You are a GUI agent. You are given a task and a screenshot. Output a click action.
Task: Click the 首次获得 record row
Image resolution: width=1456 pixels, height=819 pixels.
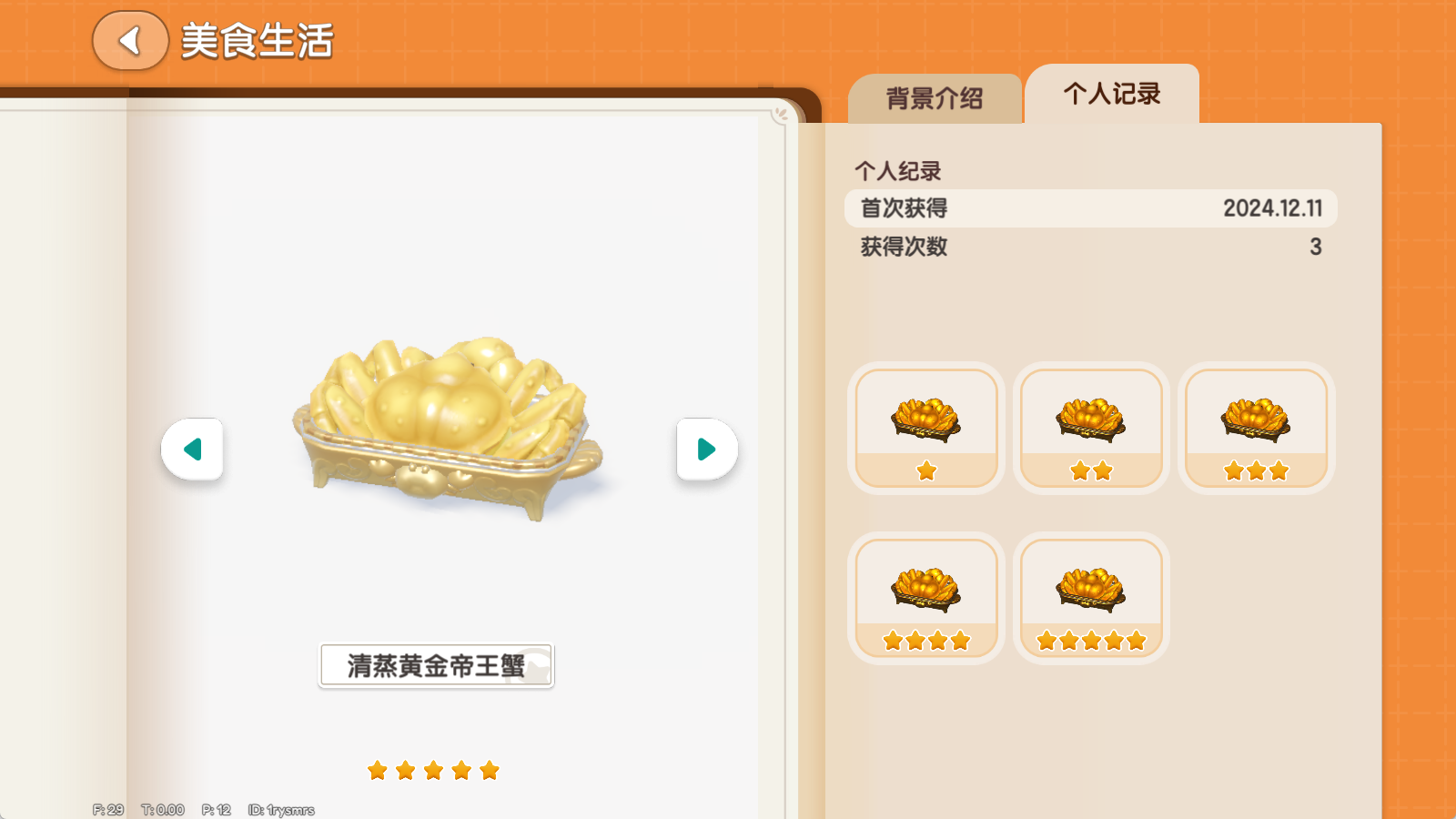tap(1091, 208)
